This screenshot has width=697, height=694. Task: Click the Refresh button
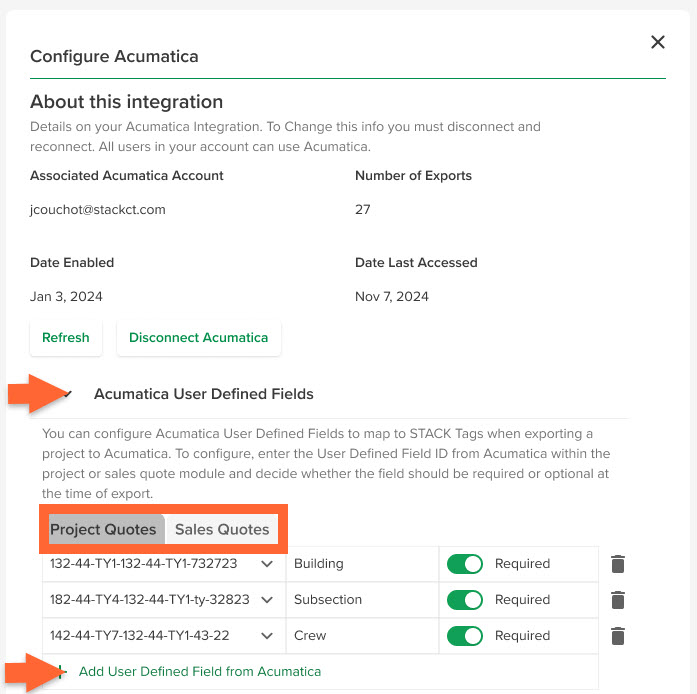pyautogui.click(x=66, y=337)
